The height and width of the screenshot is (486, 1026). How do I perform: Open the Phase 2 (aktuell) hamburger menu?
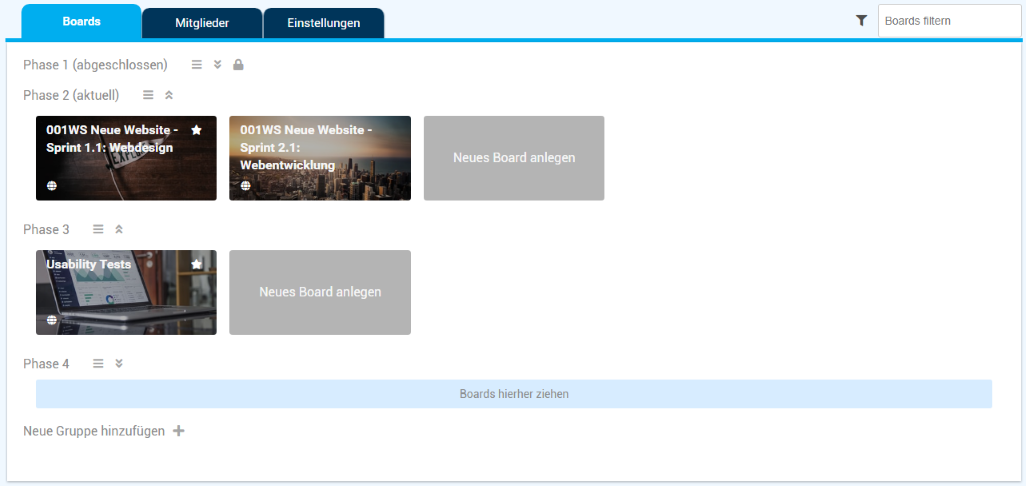148,95
